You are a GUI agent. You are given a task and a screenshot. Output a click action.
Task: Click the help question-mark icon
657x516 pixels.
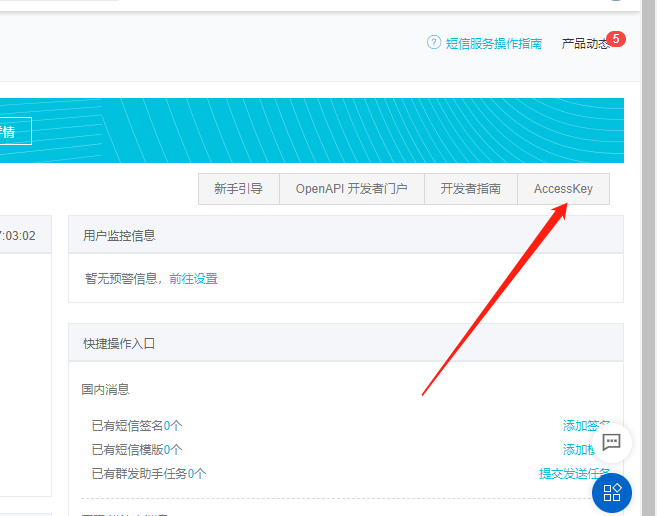pos(434,43)
